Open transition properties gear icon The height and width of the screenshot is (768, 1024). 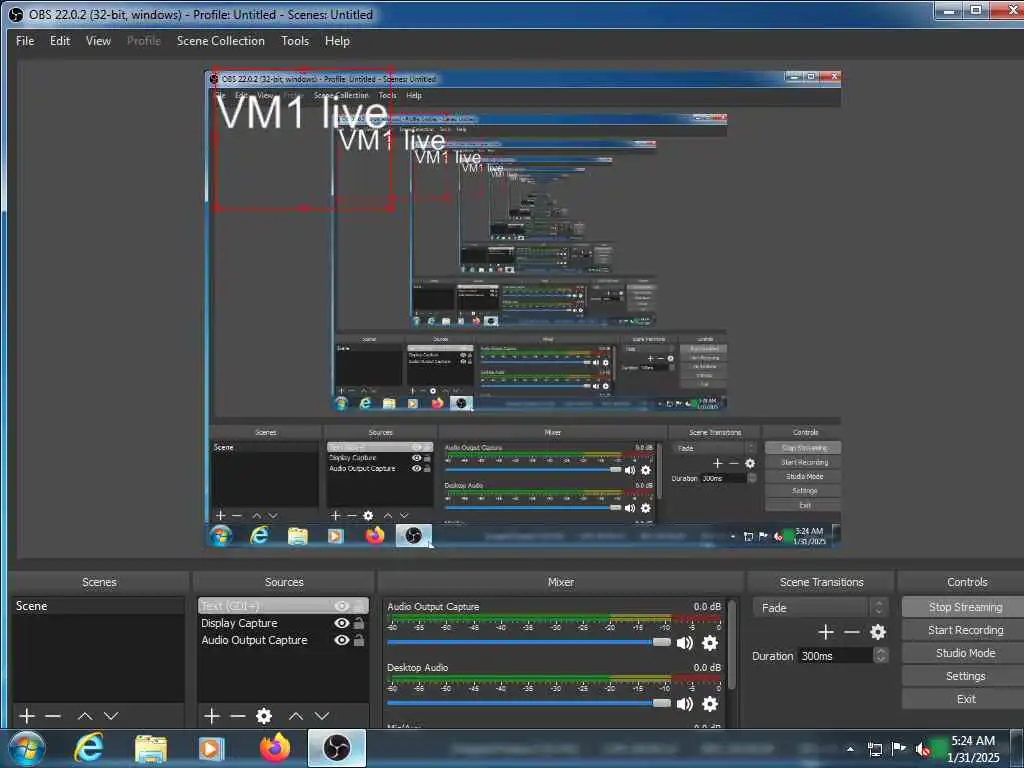pos(878,632)
